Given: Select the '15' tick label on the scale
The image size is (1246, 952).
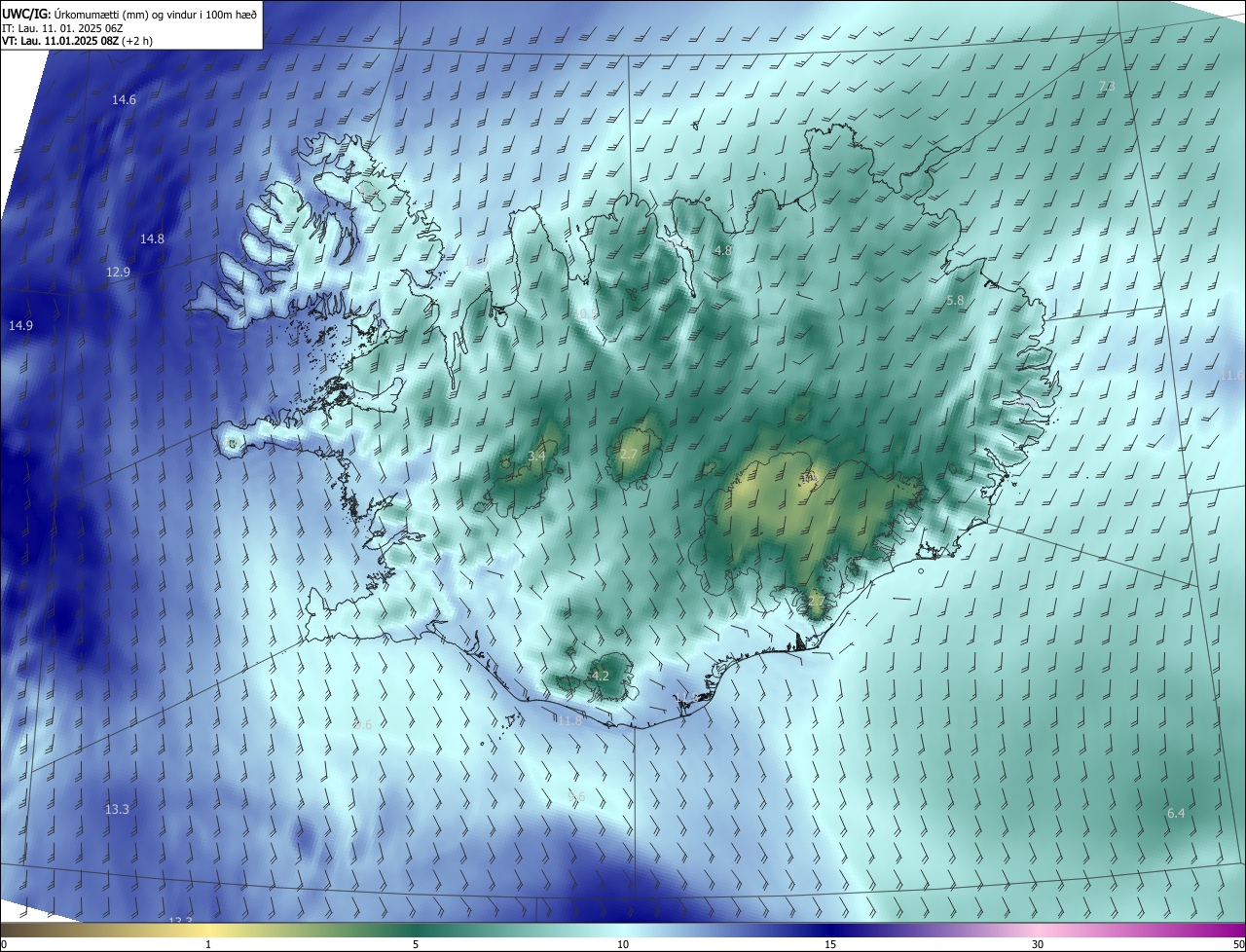Looking at the screenshot, I should (x=830, y=945).
